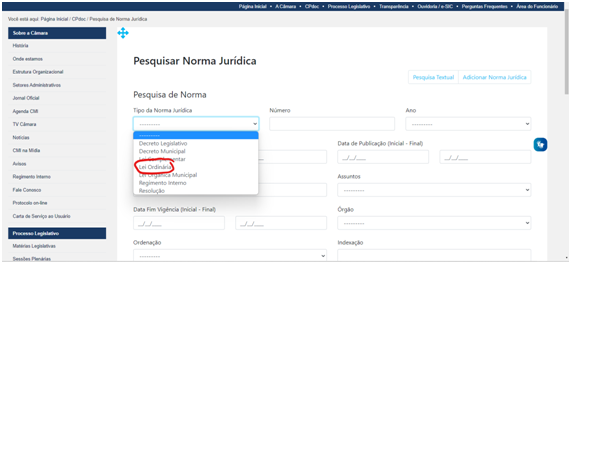
Task: Go to Matérias Legislativas in sidebar
Action: pyautogui.click(x=34, y=246)
